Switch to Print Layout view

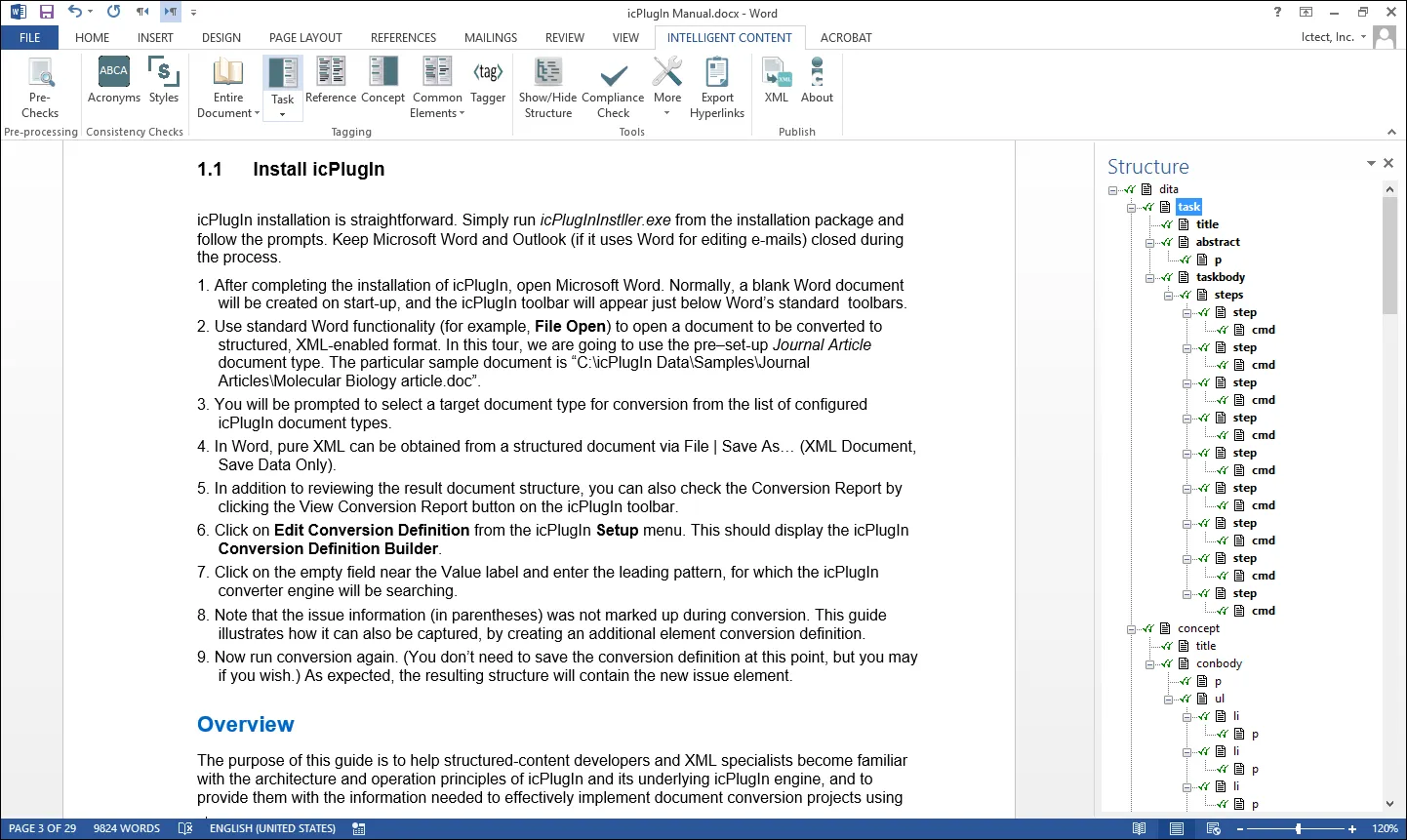tap(1177, 828)
